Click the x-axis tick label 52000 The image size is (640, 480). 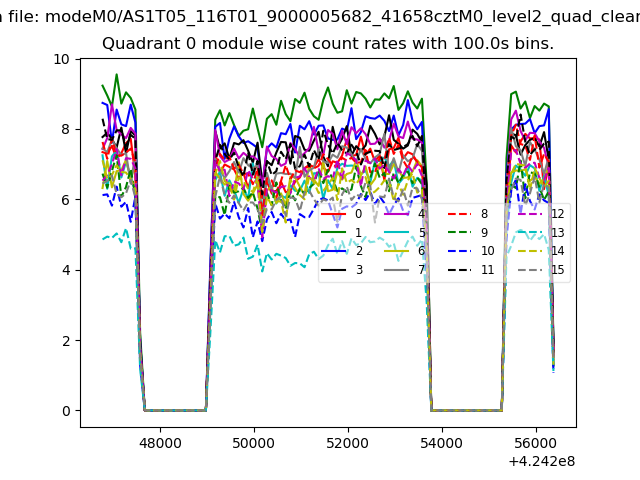click(x=347, y=442)
